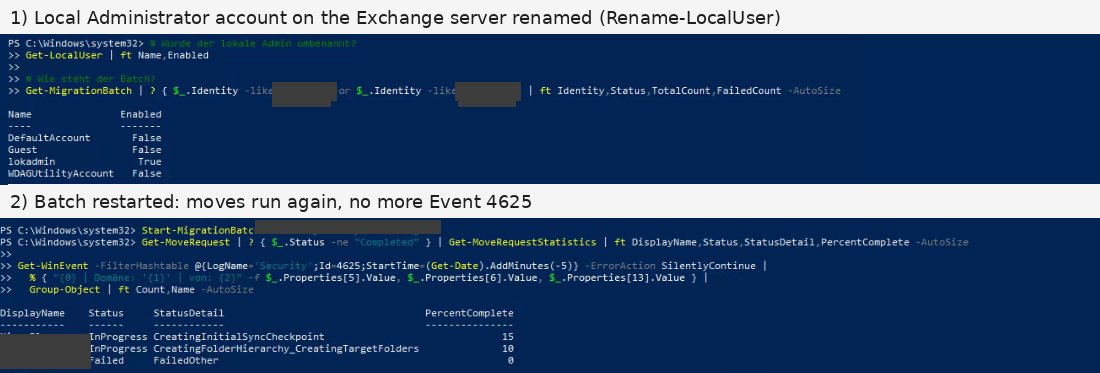Screen dimensions: 1100x373
Task: Click the Group-Object cmdlet
Action: (64, 290)
